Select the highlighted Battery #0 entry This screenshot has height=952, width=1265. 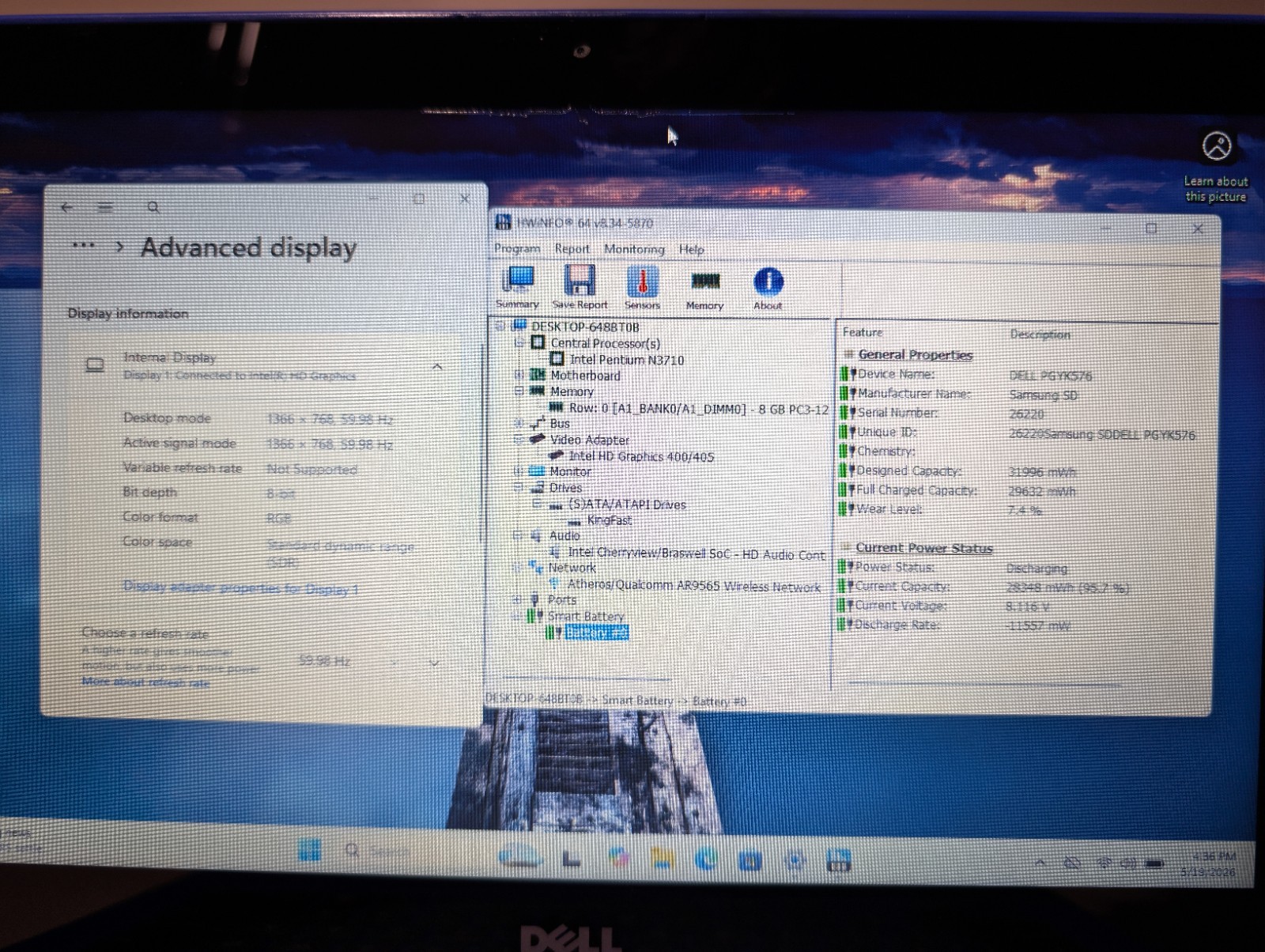(597, 633)
